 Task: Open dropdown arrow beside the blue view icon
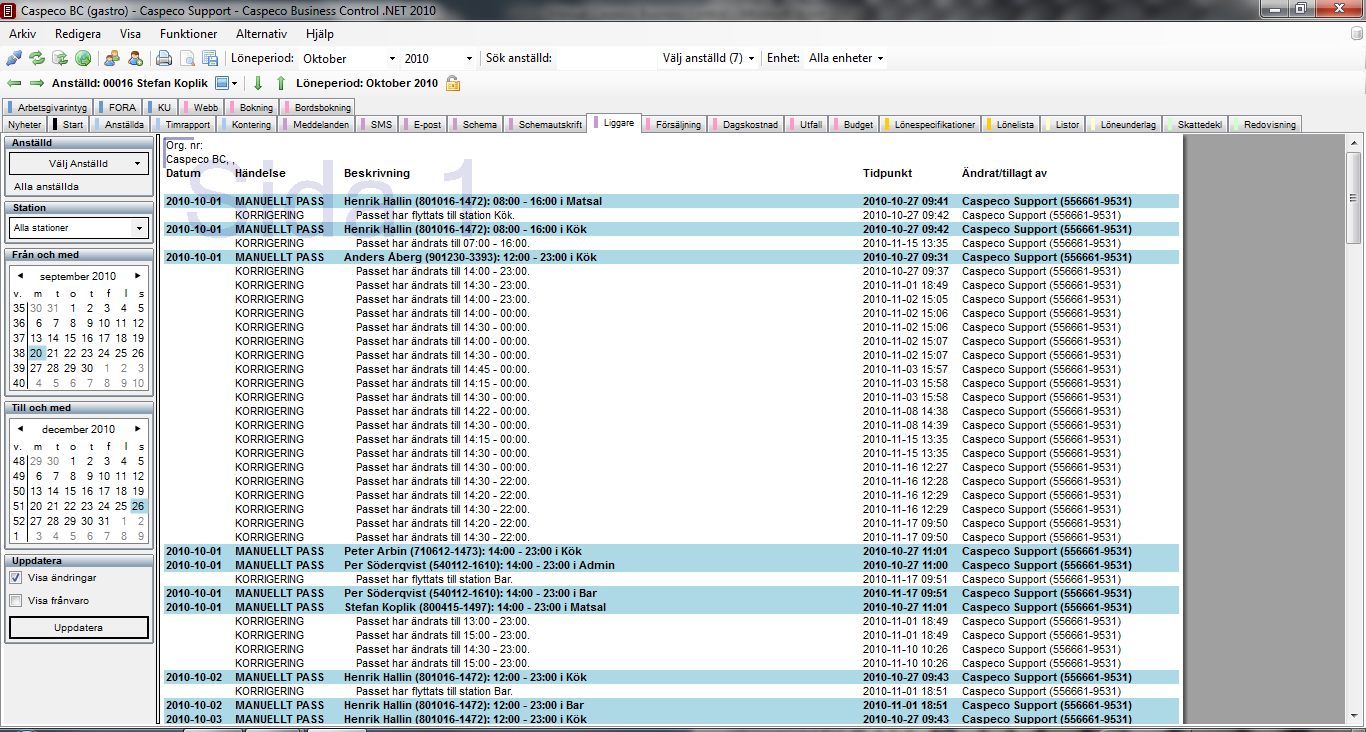click(235, 83)
